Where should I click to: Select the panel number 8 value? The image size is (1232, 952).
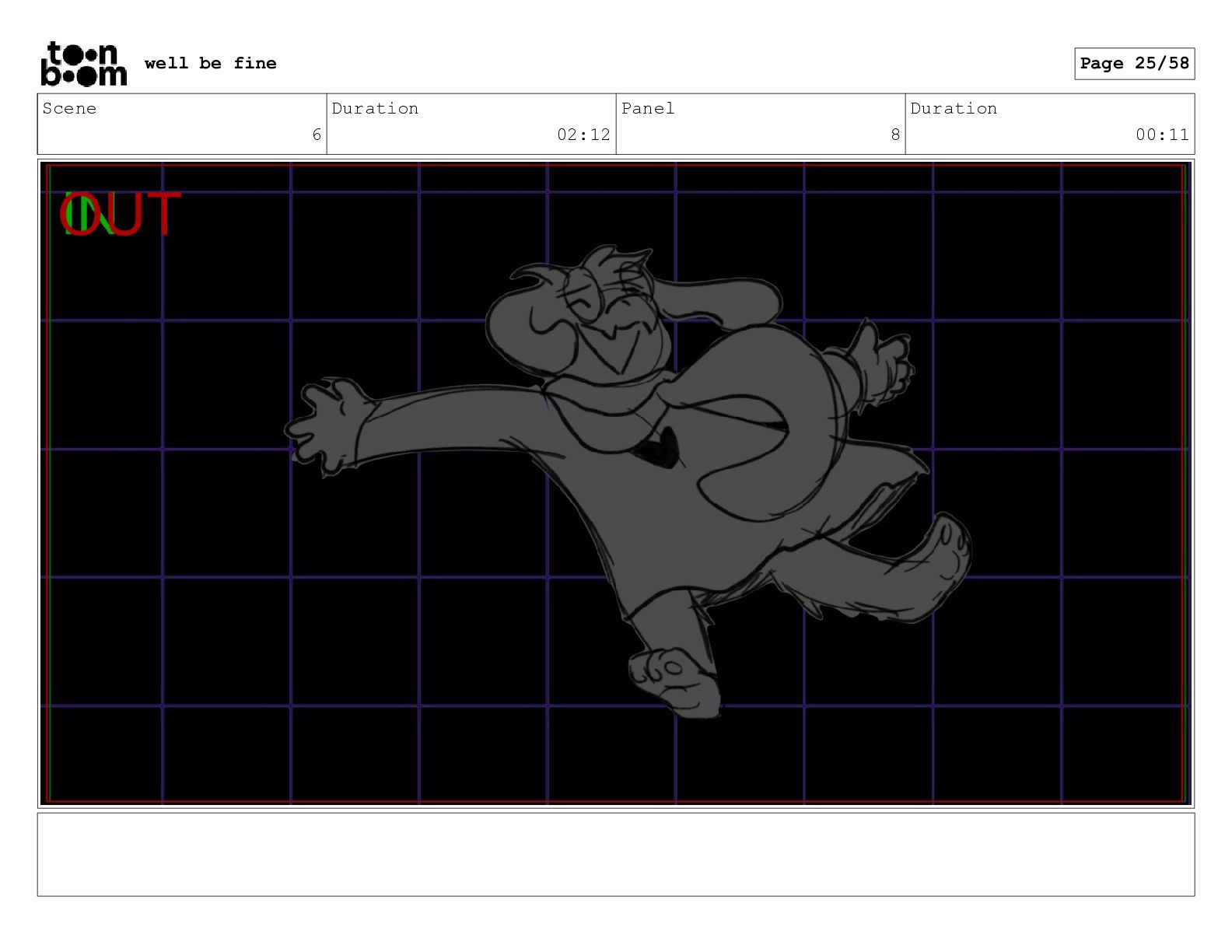pos(895,135)
